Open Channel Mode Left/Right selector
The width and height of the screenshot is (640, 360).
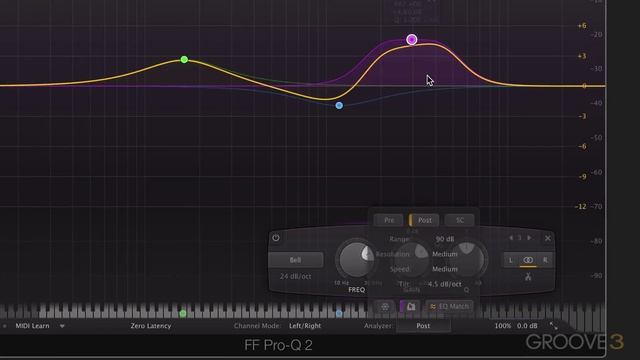coord(305,326)
